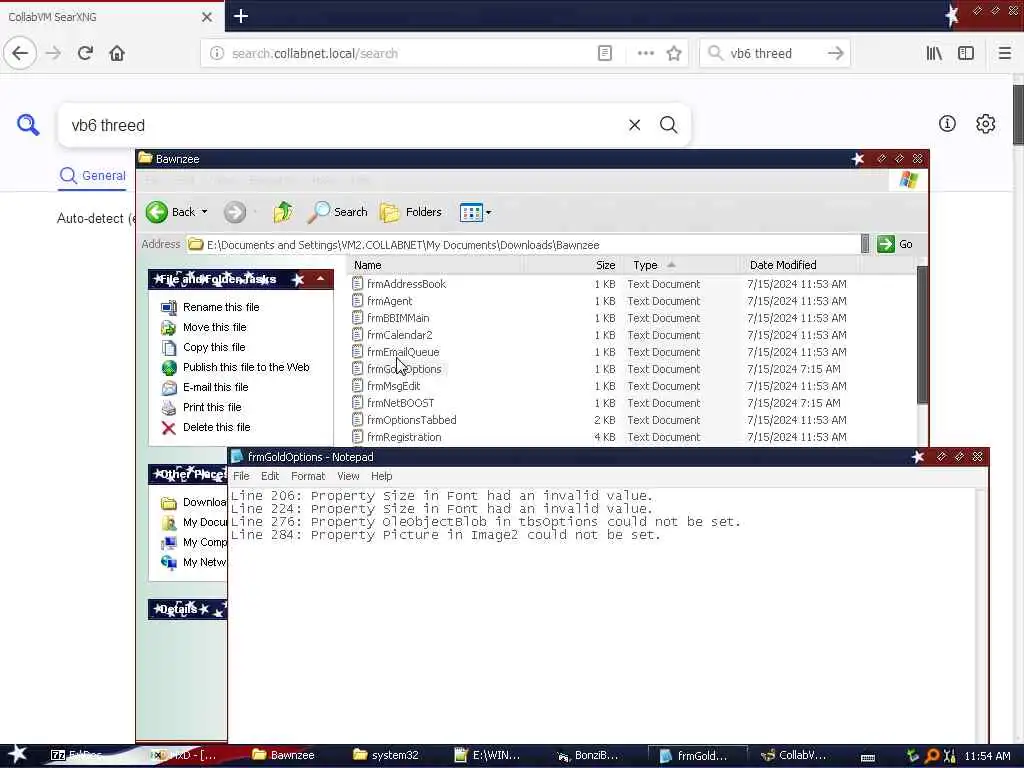1024x768 pixels.
Task: Sort files by Date Modified column
Action: (x=799, y=265)
